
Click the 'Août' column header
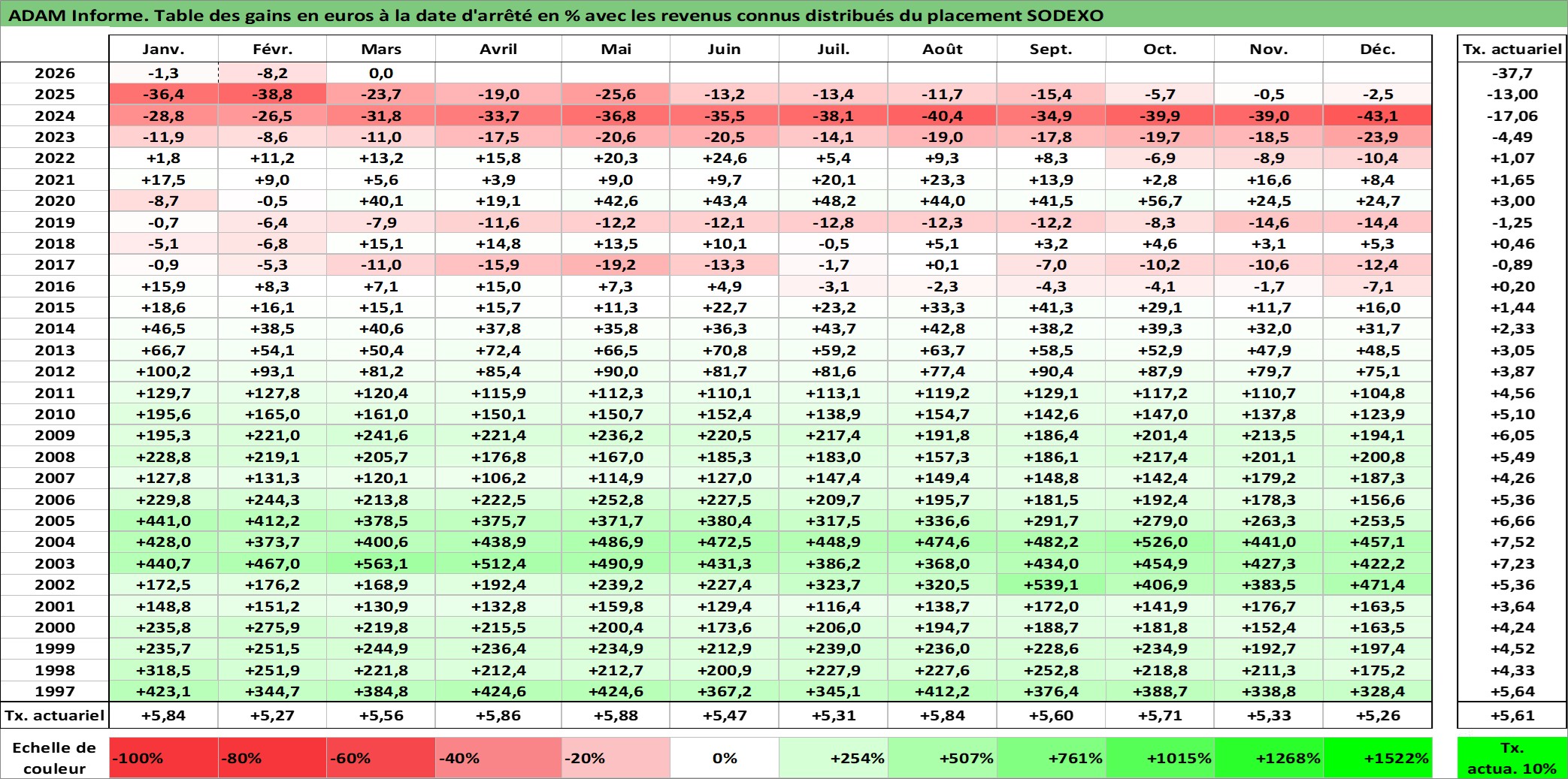pyautogui.click(x=943, y=49)
